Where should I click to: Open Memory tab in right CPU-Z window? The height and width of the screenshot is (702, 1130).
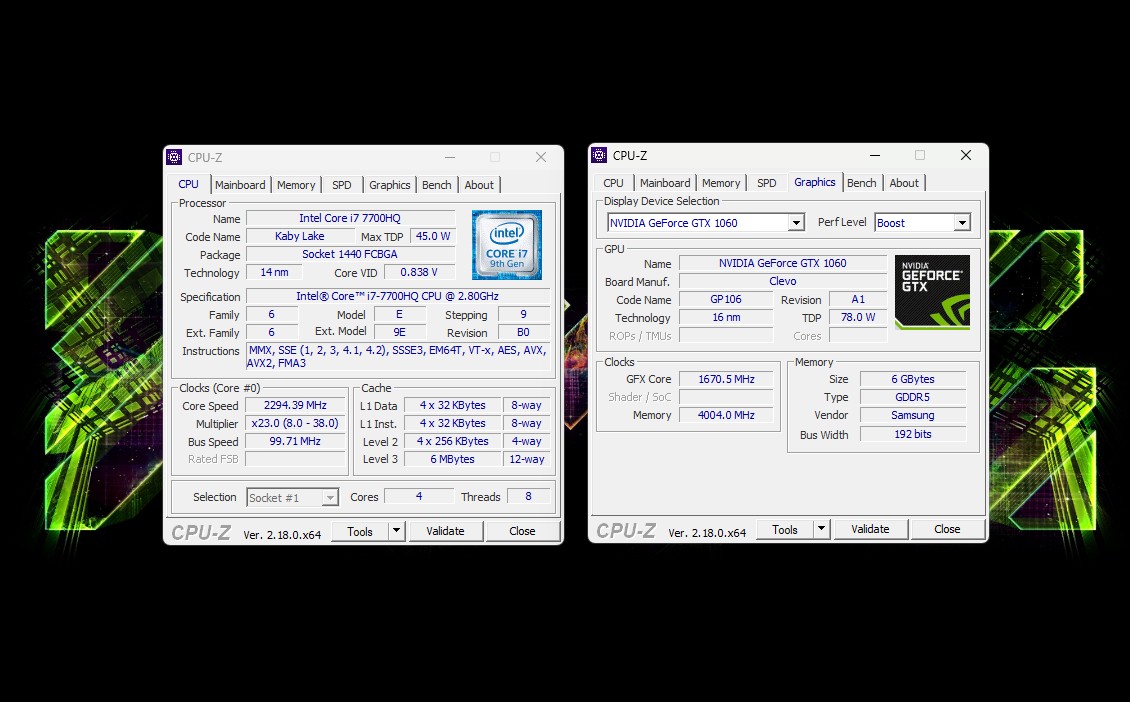[x=721, y=183]
